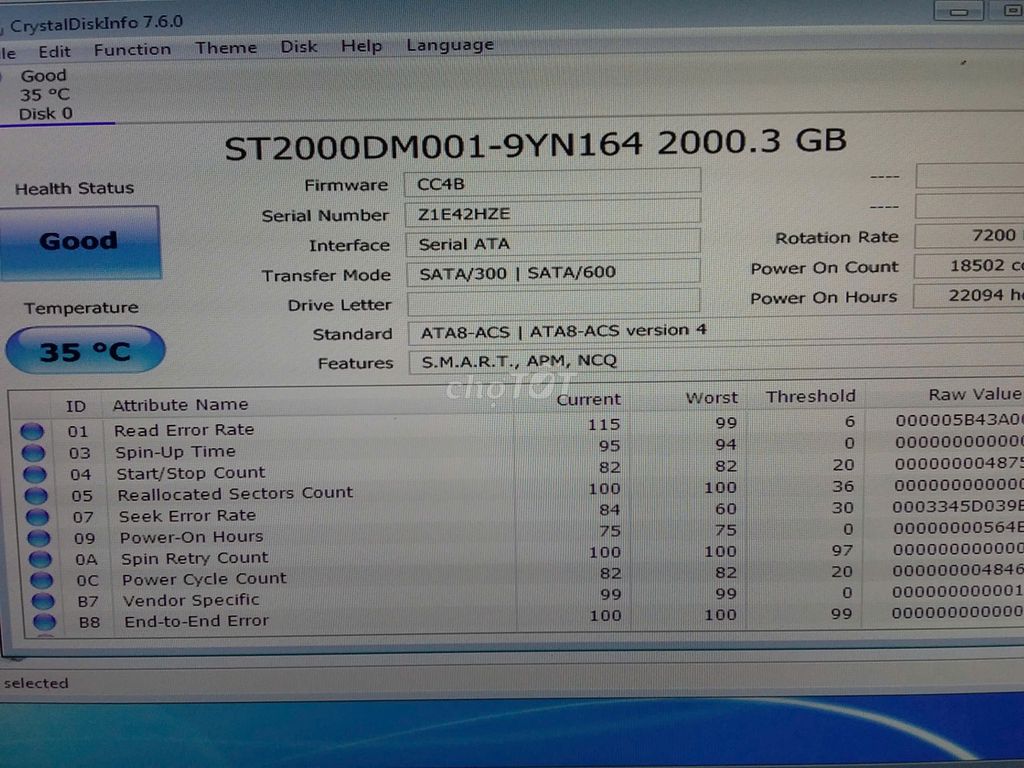Select the Reallocated Sectors Count attribute name

tap(235, 494)
